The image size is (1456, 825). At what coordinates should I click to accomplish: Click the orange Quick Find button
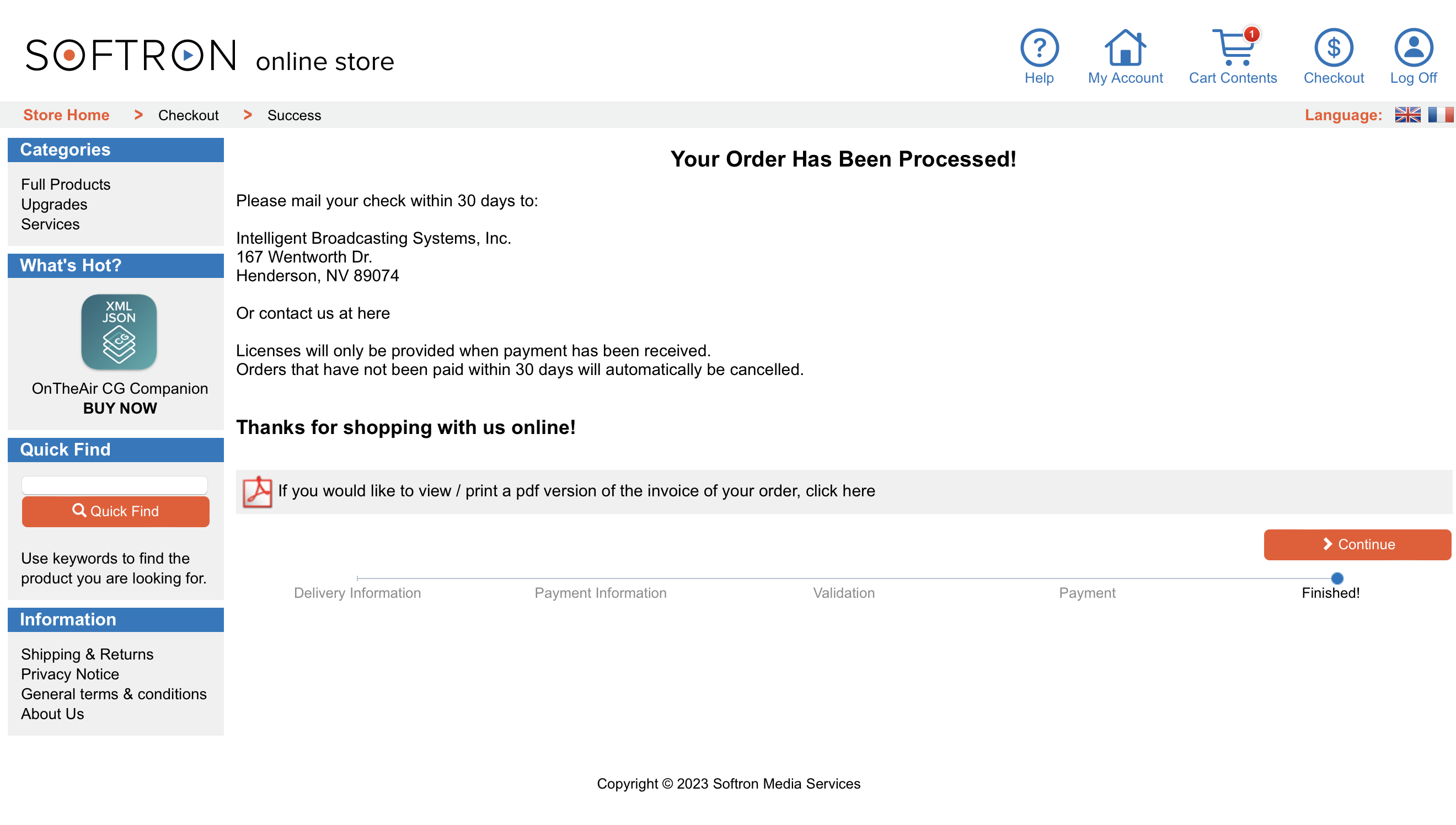coord(116,512)
